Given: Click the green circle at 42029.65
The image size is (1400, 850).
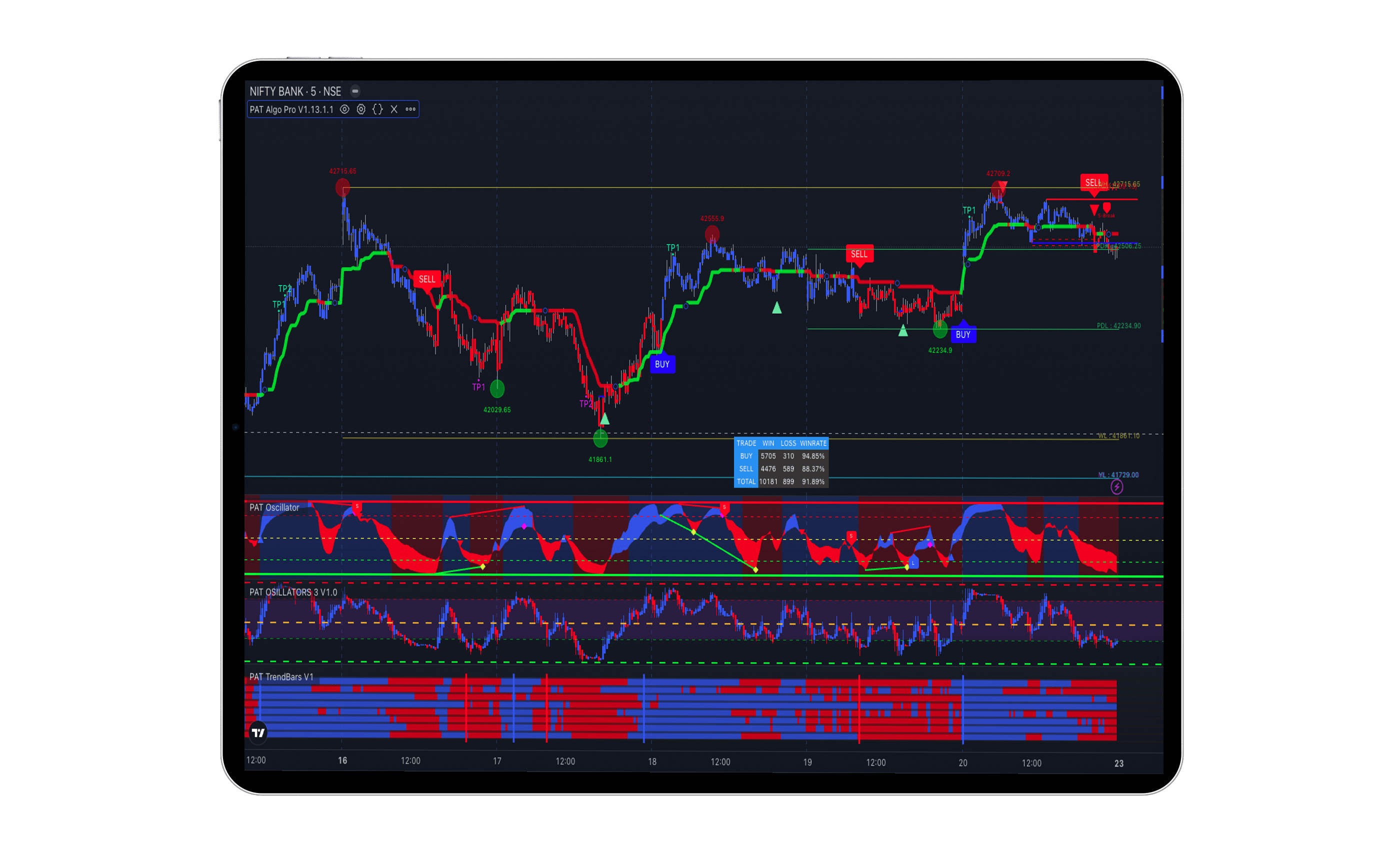Looking at the screenshot, I should pyautogui.click(x=497, y=388).
